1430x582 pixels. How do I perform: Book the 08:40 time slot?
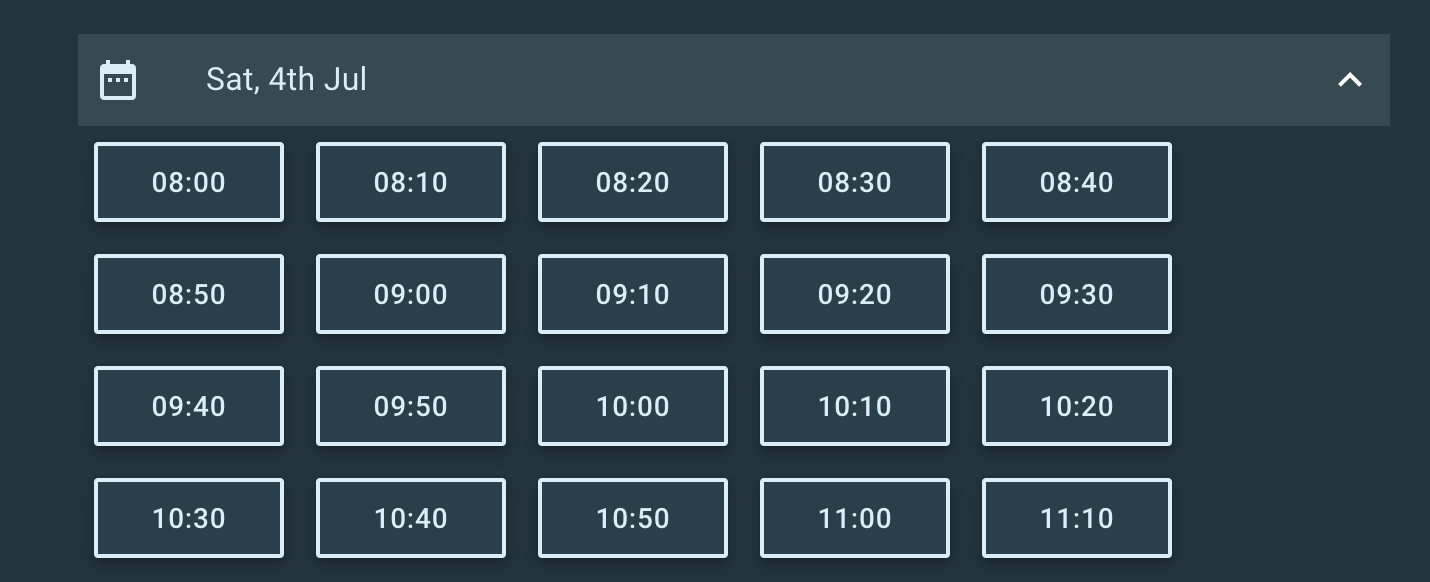pos(1077,182)
